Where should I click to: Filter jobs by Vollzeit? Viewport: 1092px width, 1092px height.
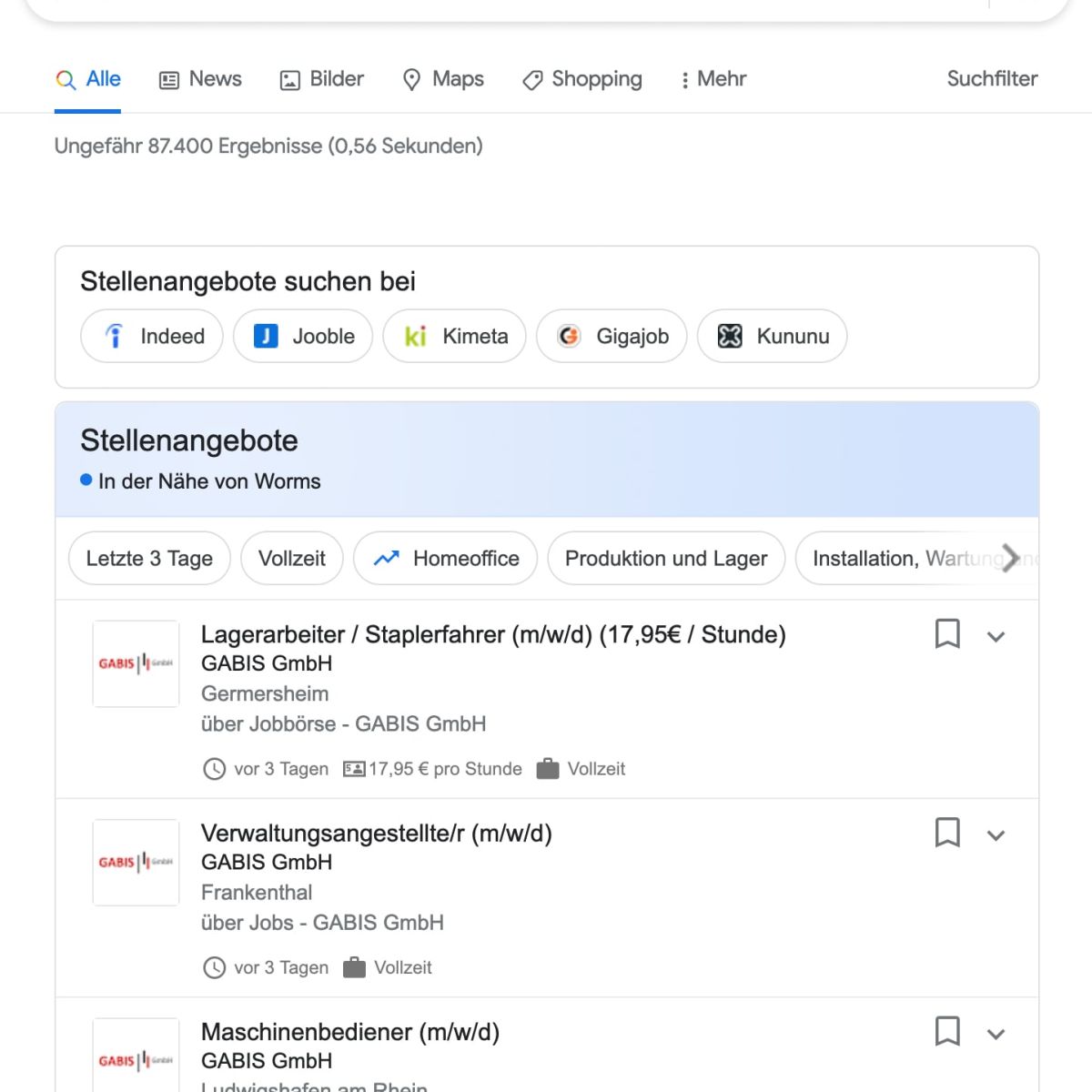[292, 558]
